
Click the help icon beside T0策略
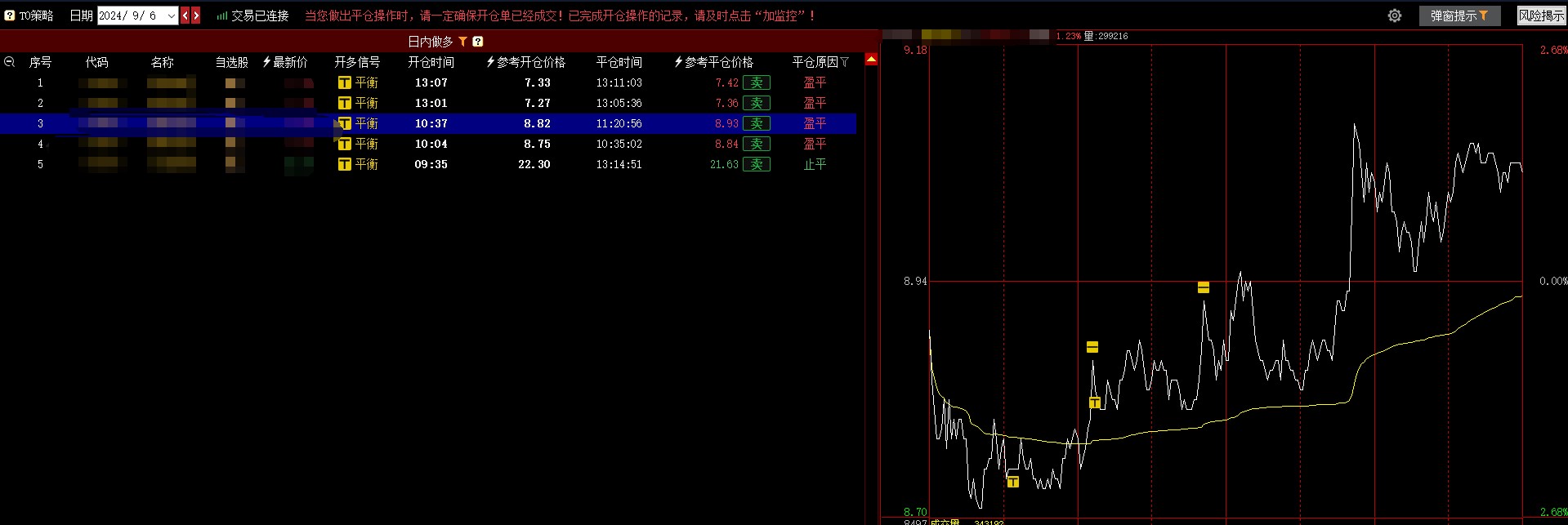10,16
